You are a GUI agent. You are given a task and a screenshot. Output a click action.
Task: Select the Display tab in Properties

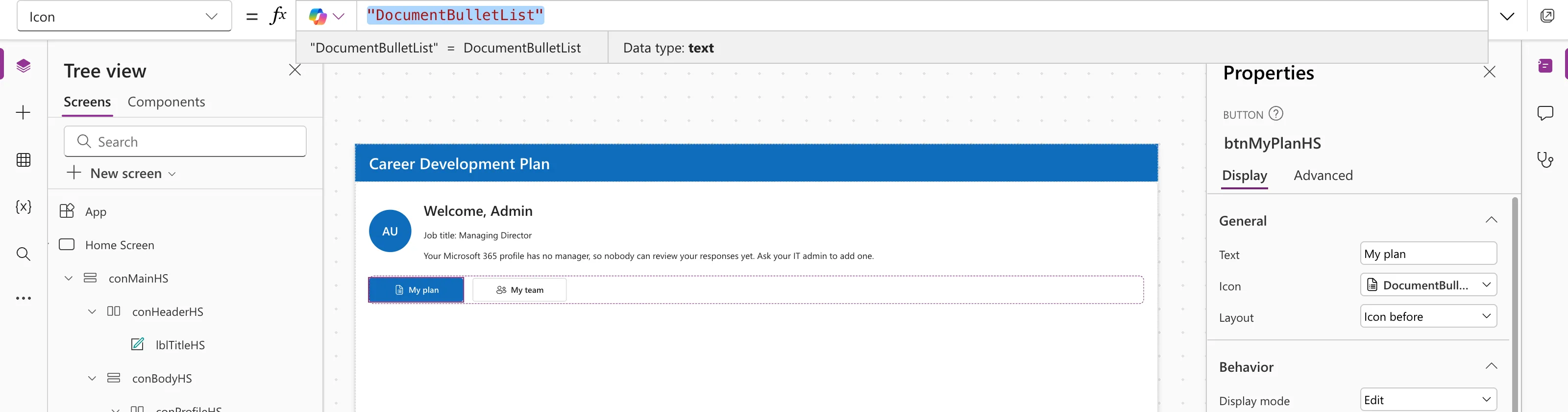coord(1245,176)
